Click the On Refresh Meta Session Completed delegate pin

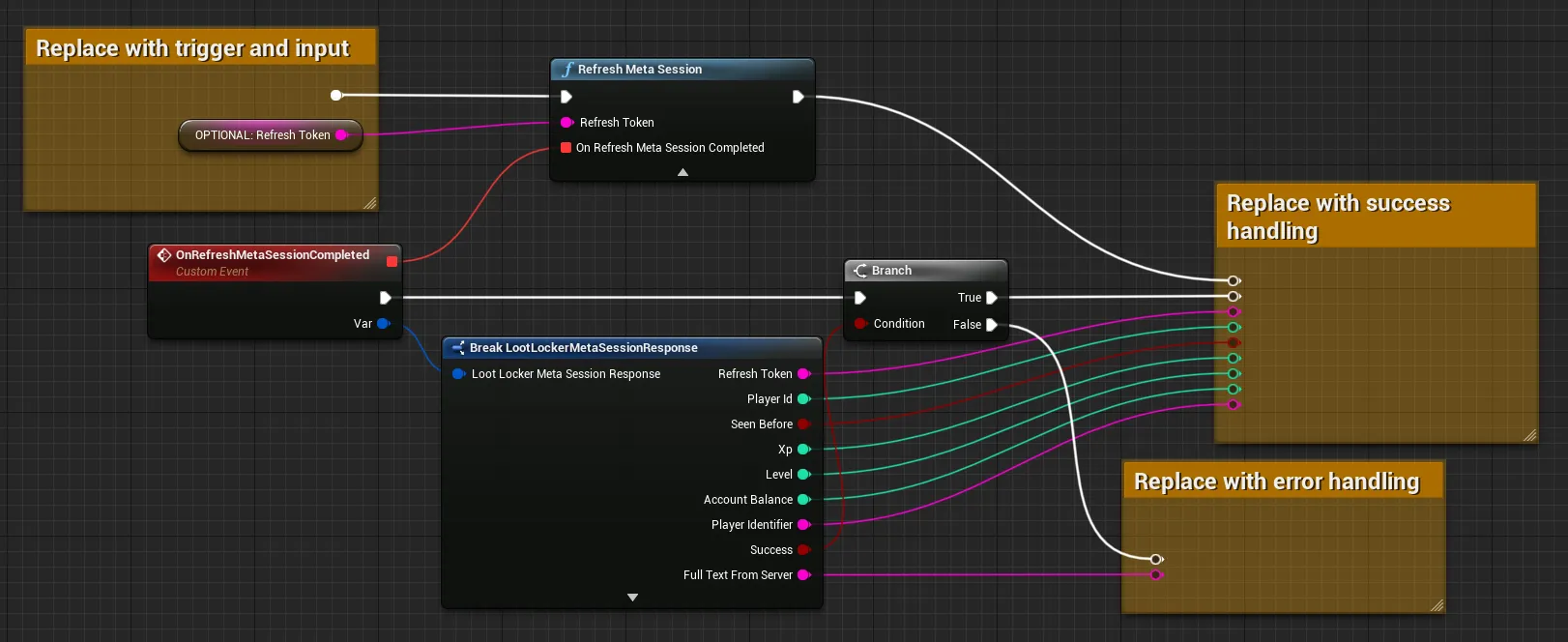pyautogui.click(x=566, y=148)
